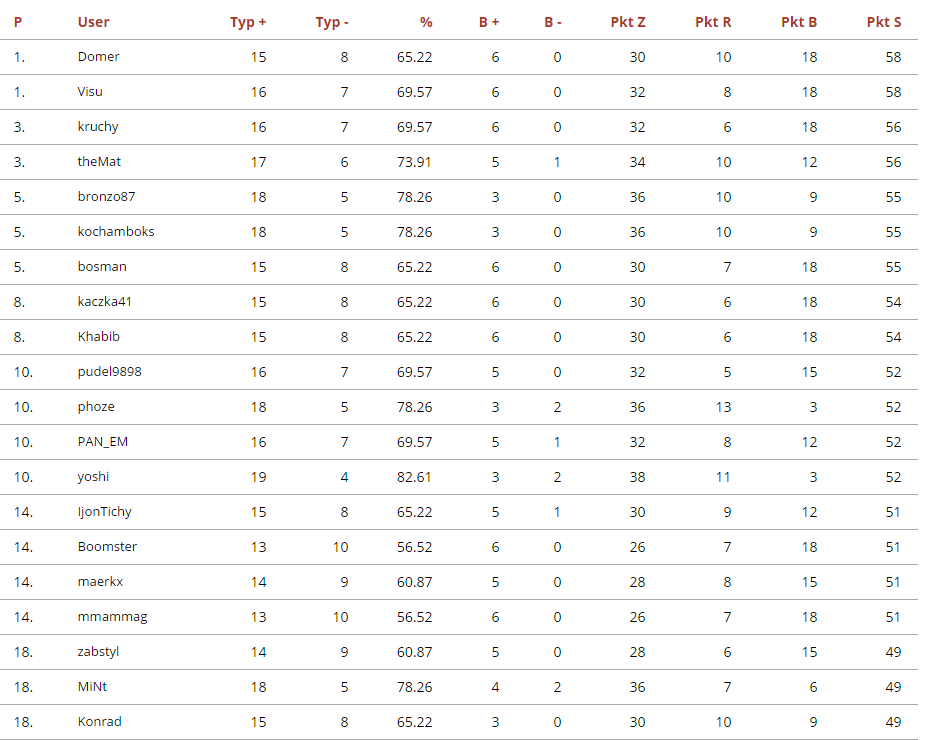This screenshot has width=925, height=740.
Task: Select user IjonTichy in the table
Action: point(104,512)
